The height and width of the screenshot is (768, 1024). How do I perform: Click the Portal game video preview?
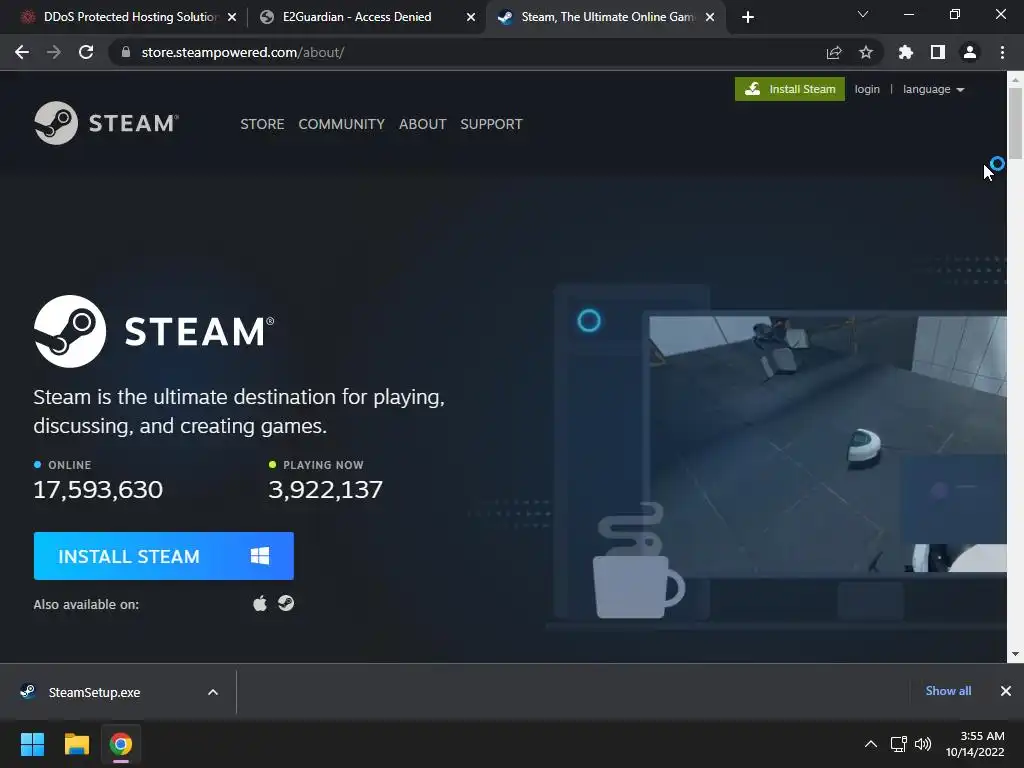tap(828, 444)
